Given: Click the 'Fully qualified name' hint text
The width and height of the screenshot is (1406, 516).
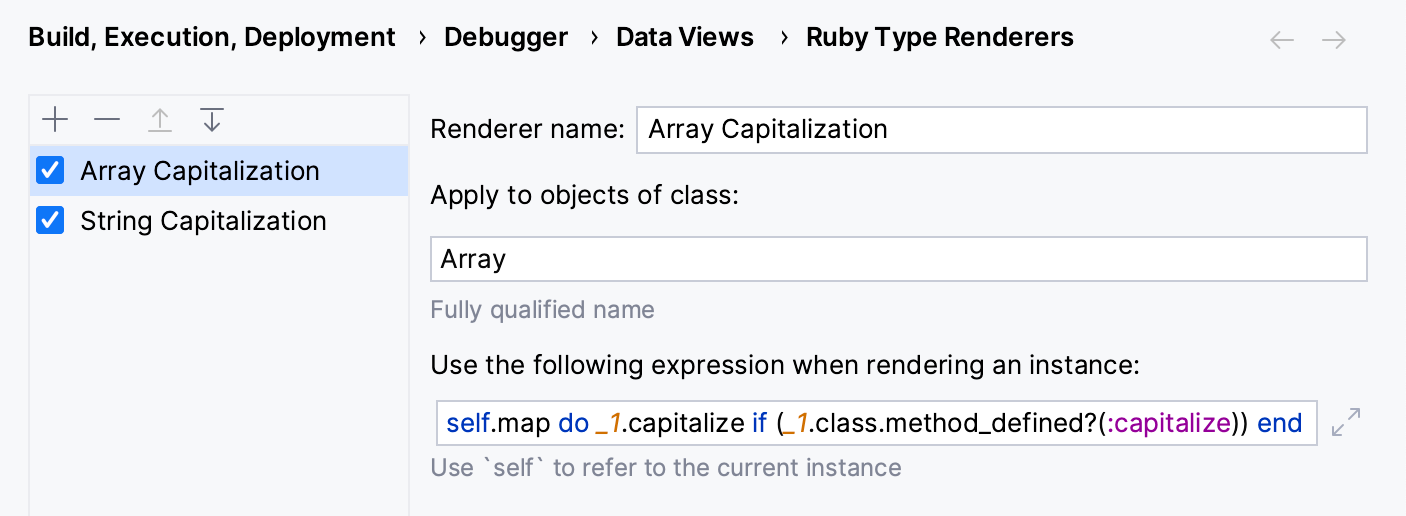Looking at the screenshot, I should (x=542, y=310).
